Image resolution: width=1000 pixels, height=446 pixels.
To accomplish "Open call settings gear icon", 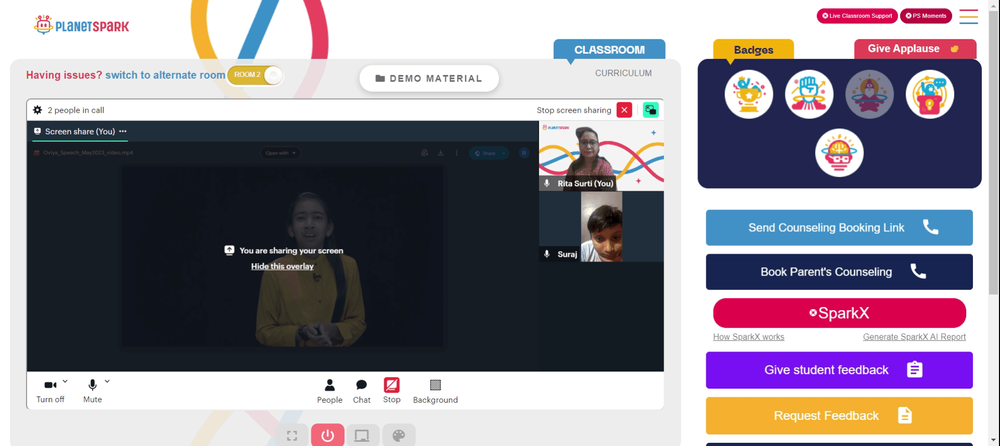I will pos(38,110).
